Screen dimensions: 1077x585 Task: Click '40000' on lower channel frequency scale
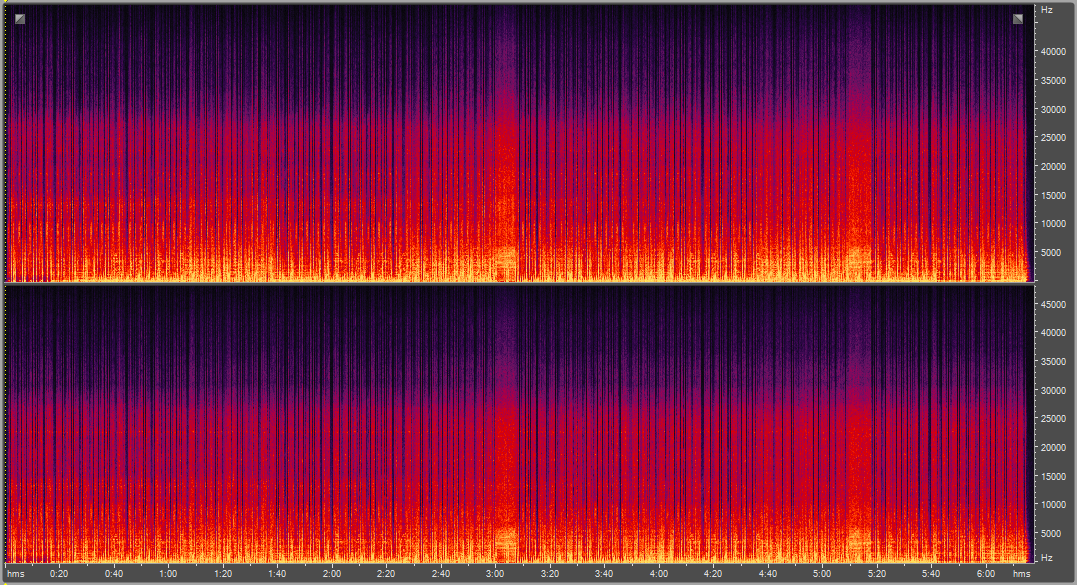point(1053,332)
